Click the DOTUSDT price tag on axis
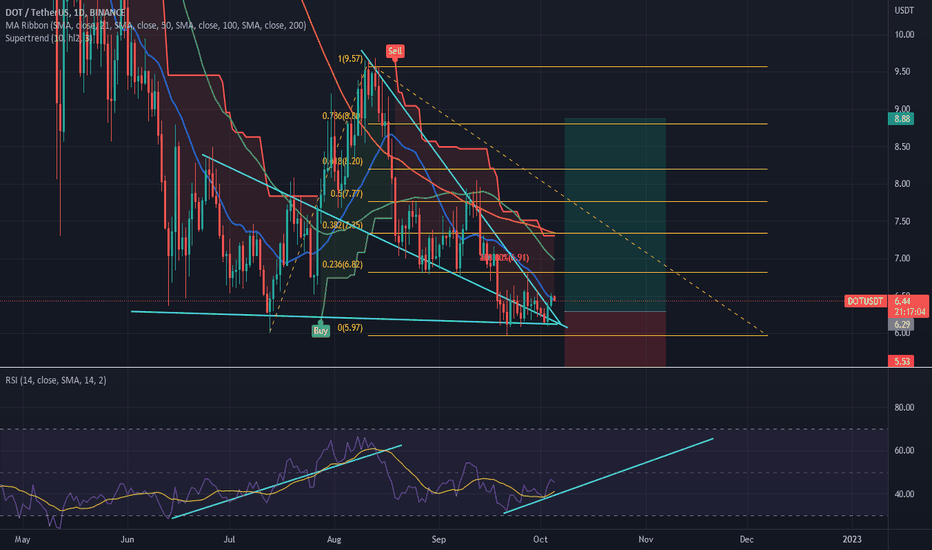Screen dimensions: 932x550 click(865, 301)
